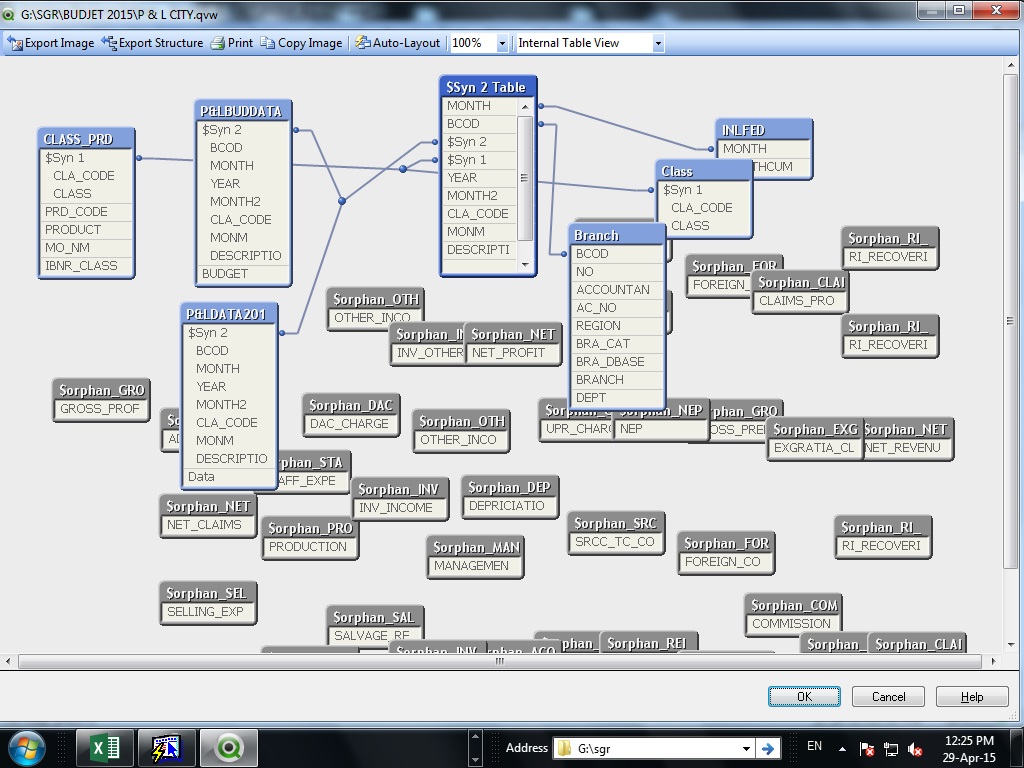The image size is (1024, 768).
Task: Print the table viewer diagram
Action: (x=231, y=43)
